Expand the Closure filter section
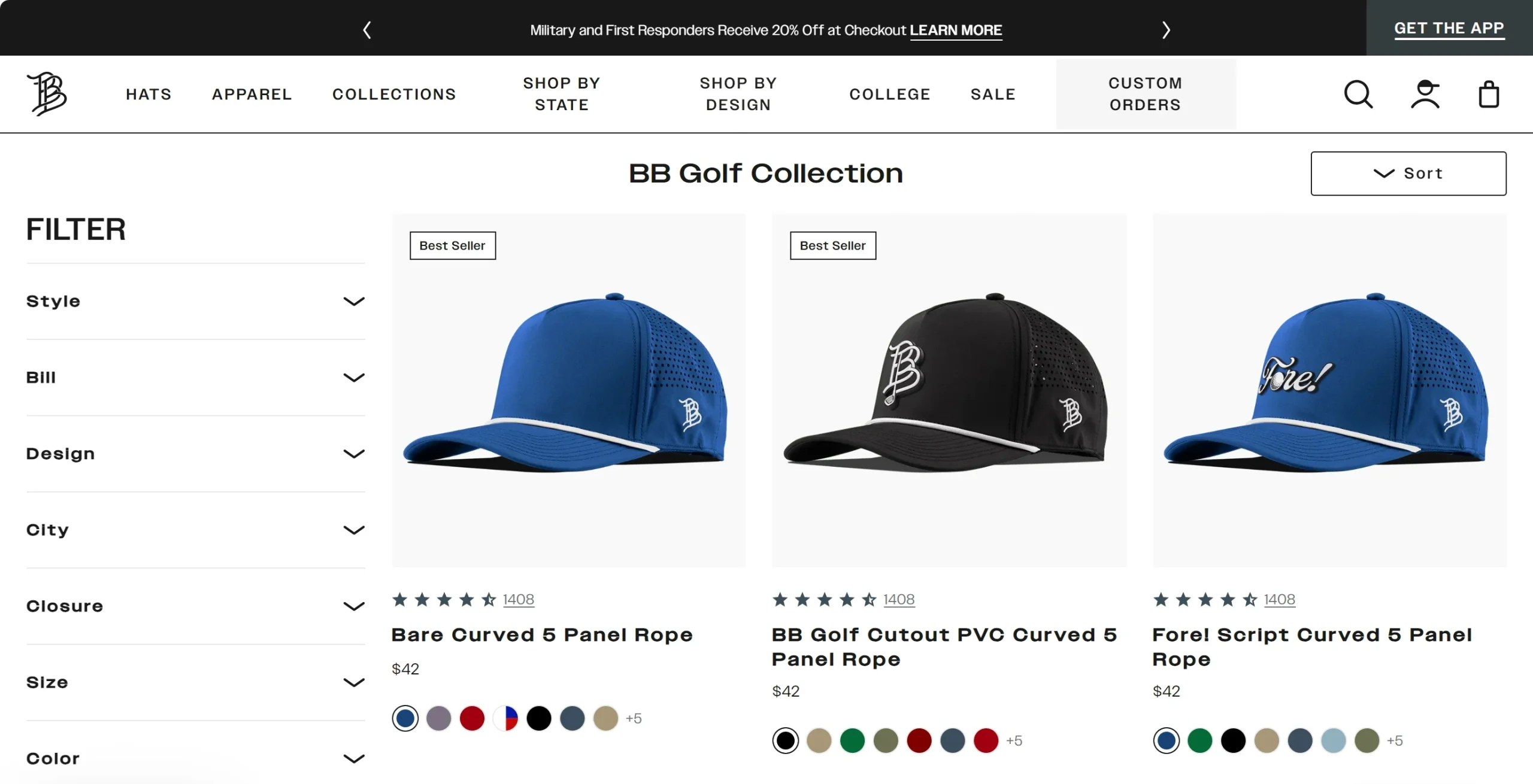This screenshot has width=1533, height=784. [195, 606]
